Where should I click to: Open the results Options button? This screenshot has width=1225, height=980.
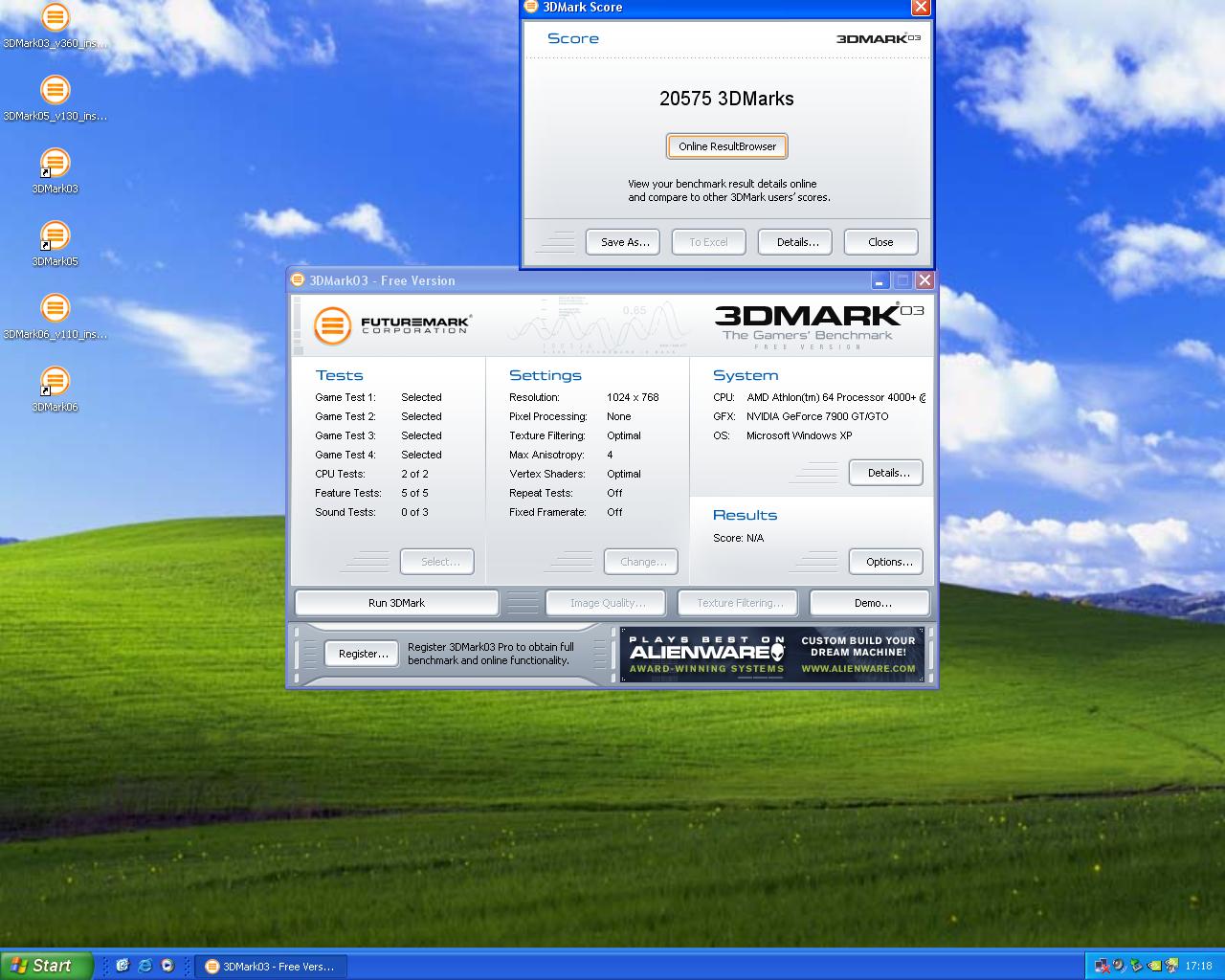point(886,562)
